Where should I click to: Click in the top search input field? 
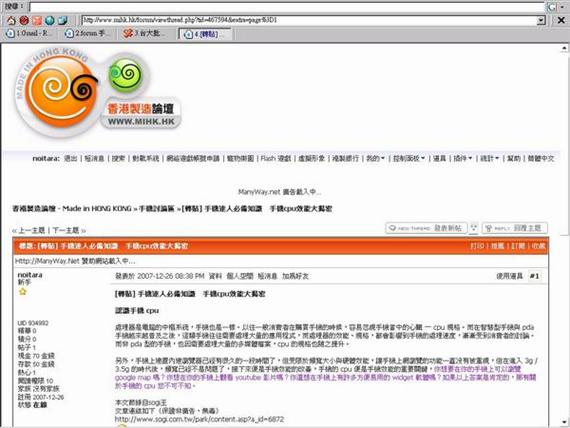pyautogui.click(x=286, y=7)
